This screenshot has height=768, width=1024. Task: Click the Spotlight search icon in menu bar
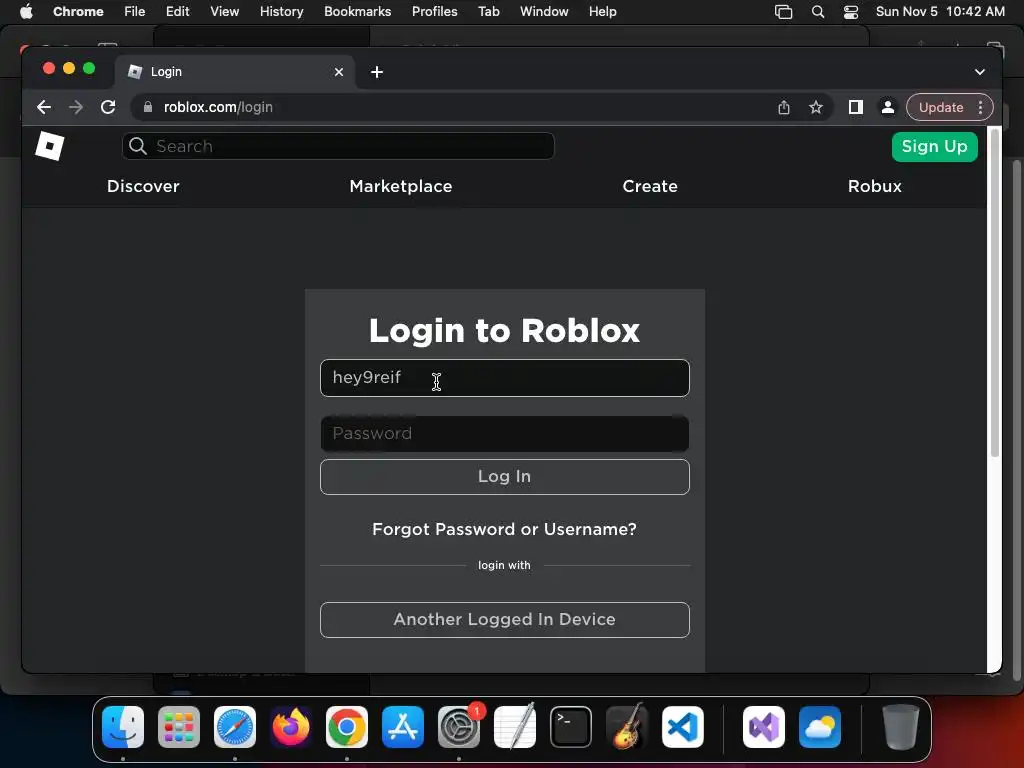click(x=818, y=12)
